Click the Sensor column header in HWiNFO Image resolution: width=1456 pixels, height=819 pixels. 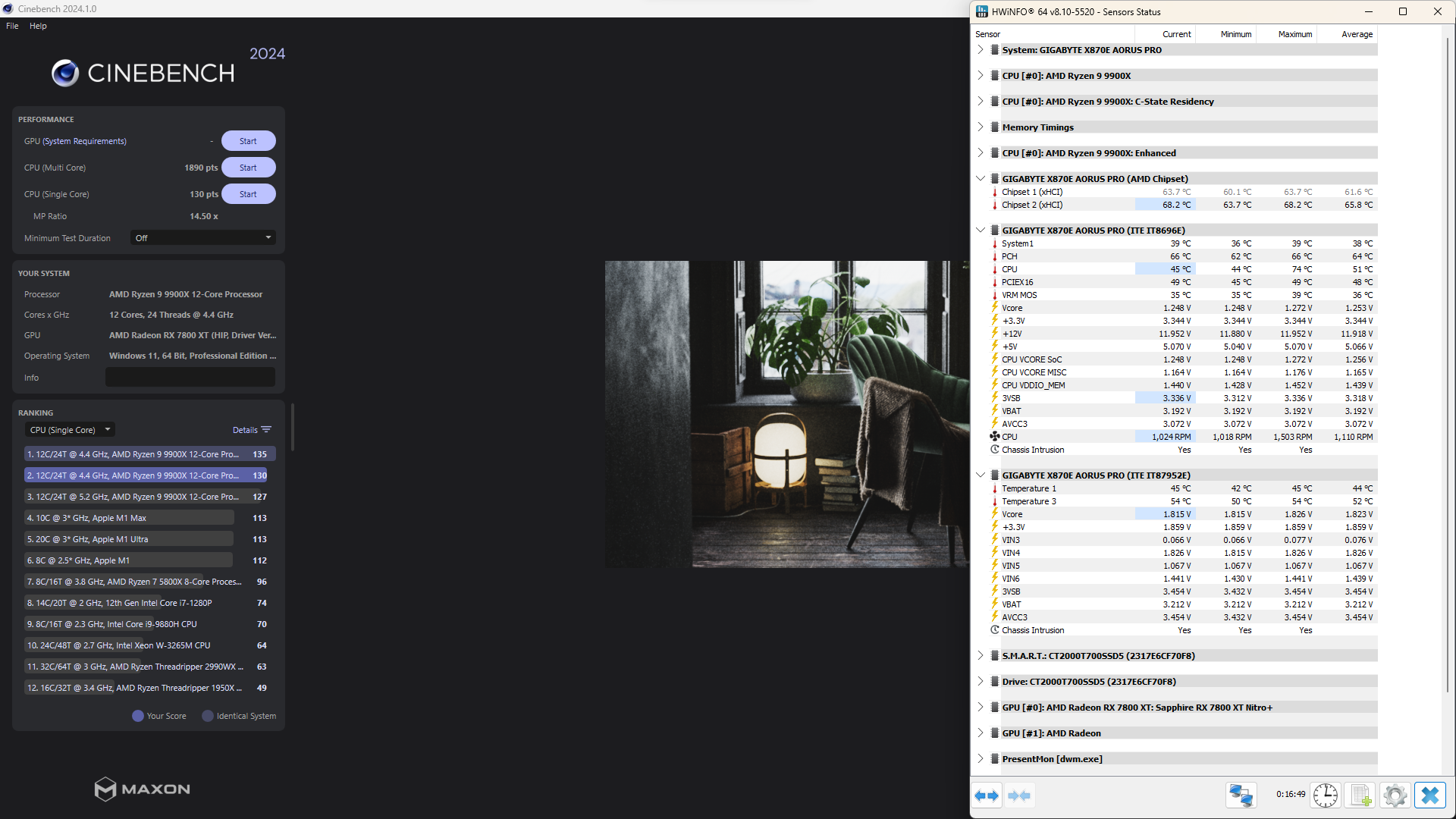tap(1053, 34)
